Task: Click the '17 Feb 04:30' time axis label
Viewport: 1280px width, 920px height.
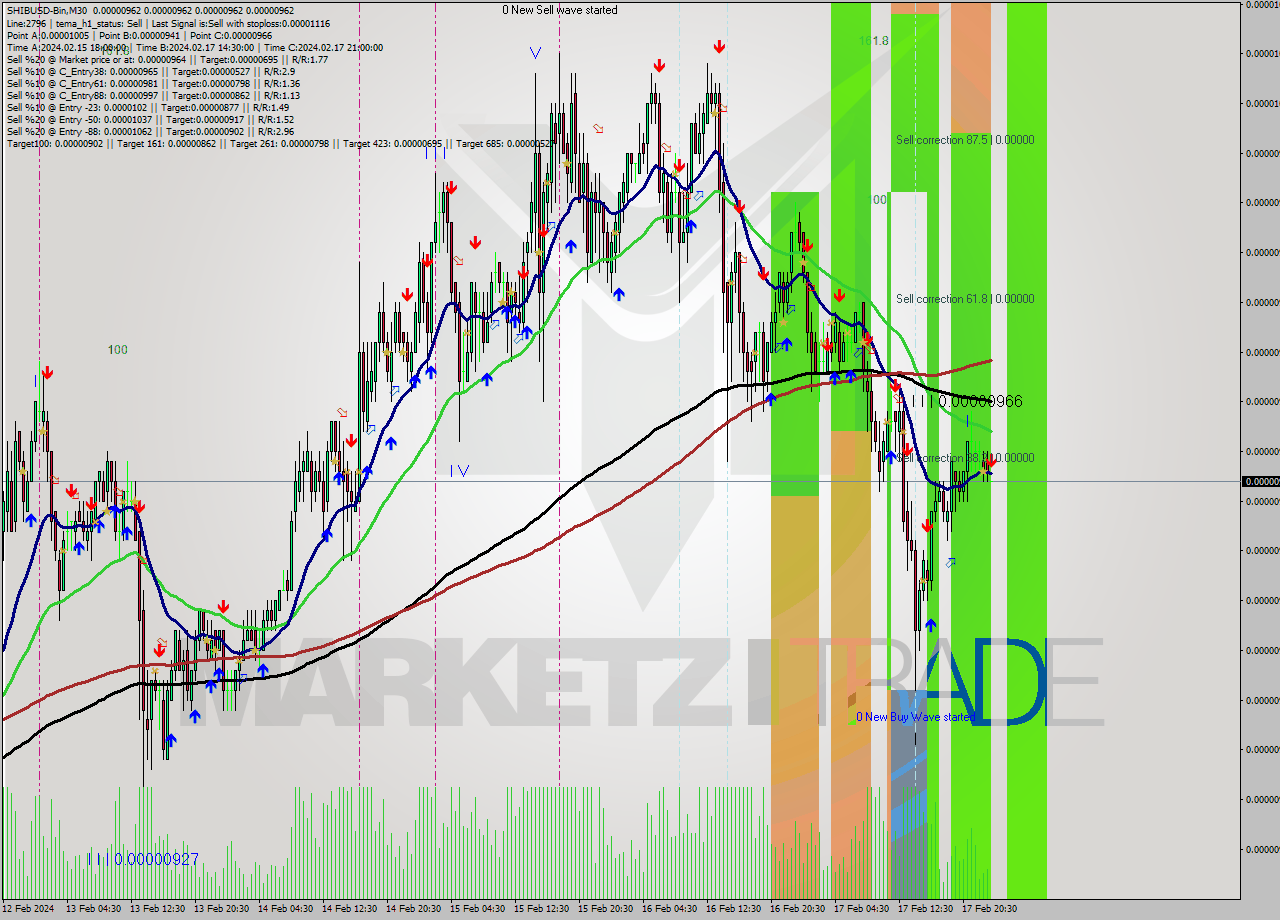Action: pos(862,909)
